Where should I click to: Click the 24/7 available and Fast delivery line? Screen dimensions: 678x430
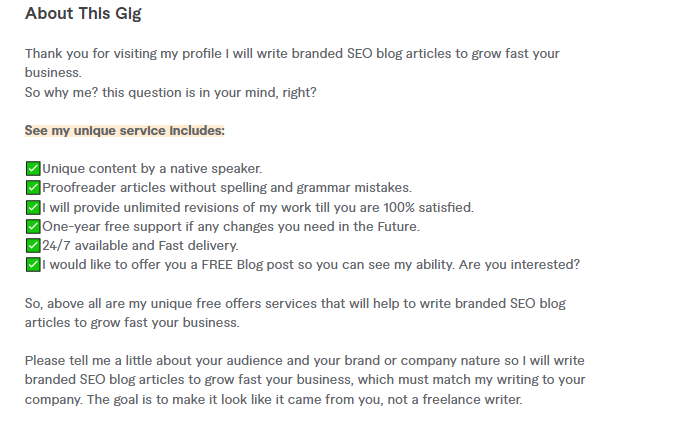coord(140,245)
